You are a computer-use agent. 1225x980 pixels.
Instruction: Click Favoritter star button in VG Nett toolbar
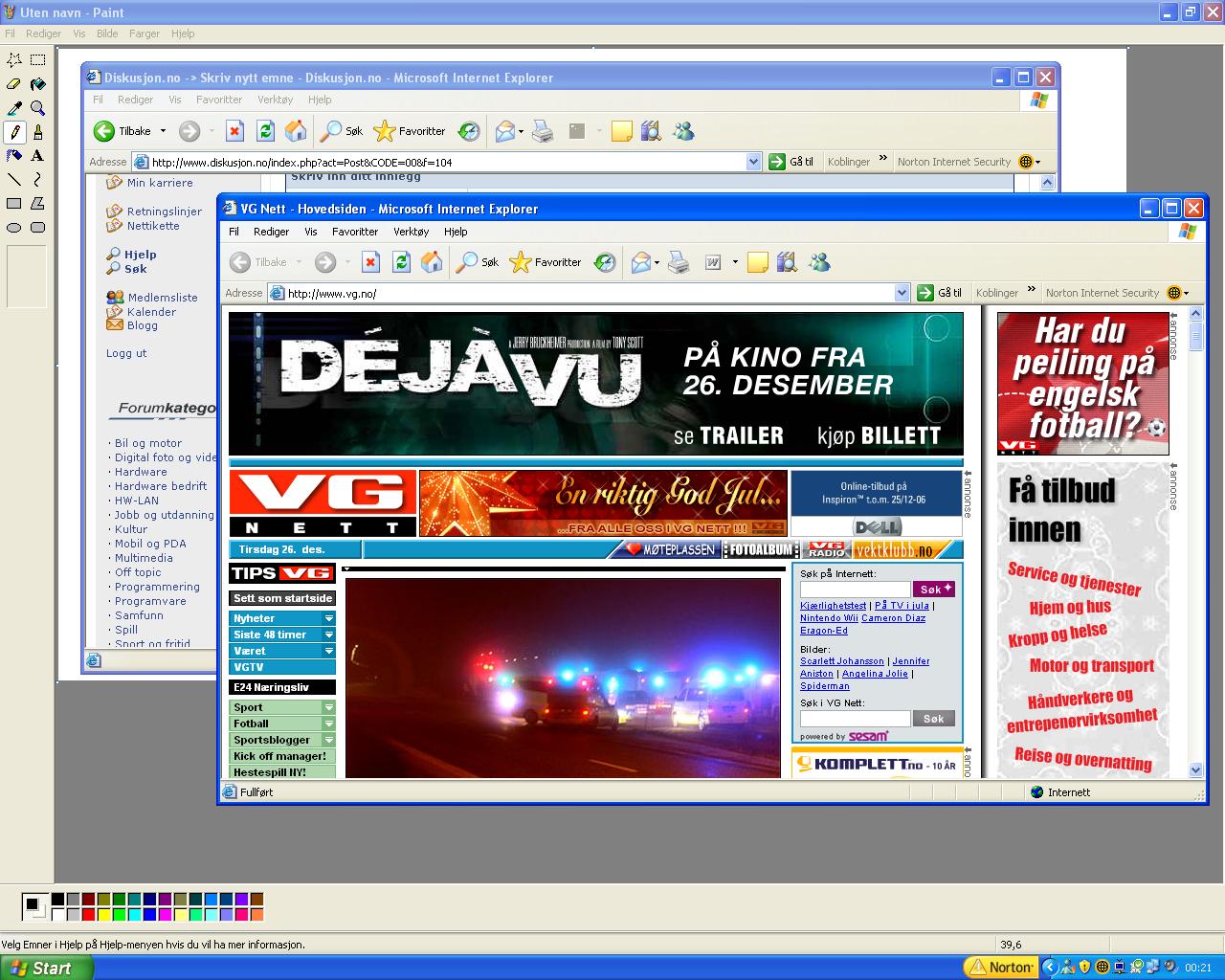coord(546,262)
